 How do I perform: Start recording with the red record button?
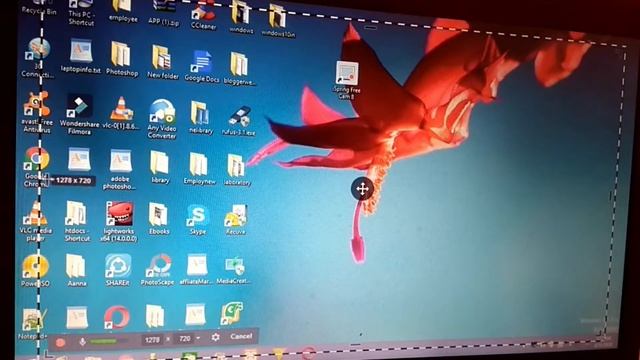coord(61,342)
